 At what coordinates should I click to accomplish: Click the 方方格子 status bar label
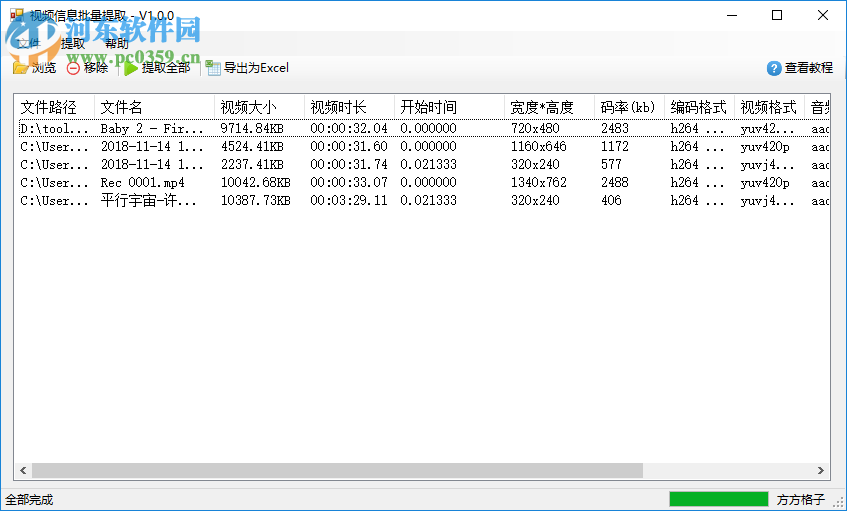pos(801,500)
